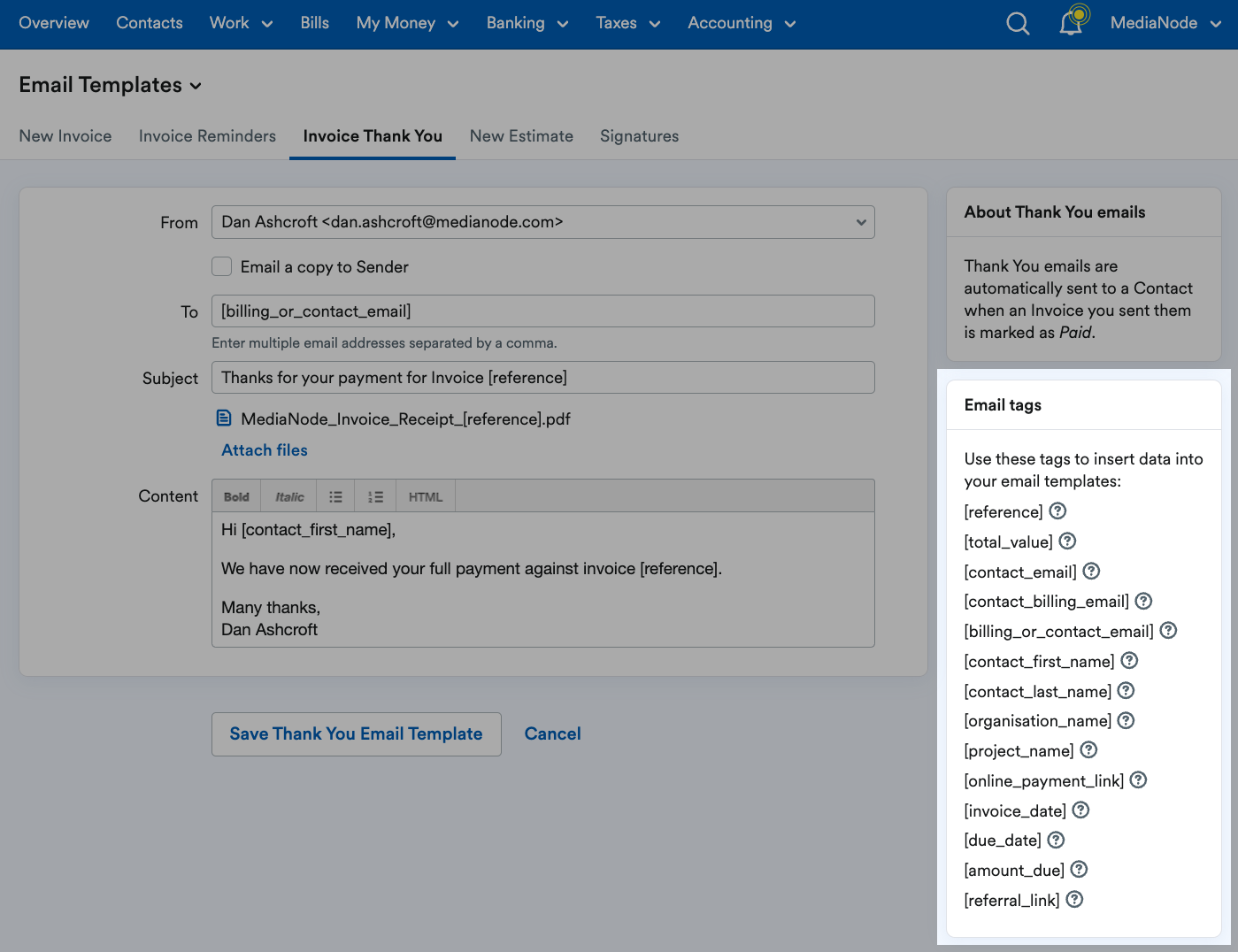Click into the To email field
Screen dimensions: 1238x952
[x=542, y=311]
